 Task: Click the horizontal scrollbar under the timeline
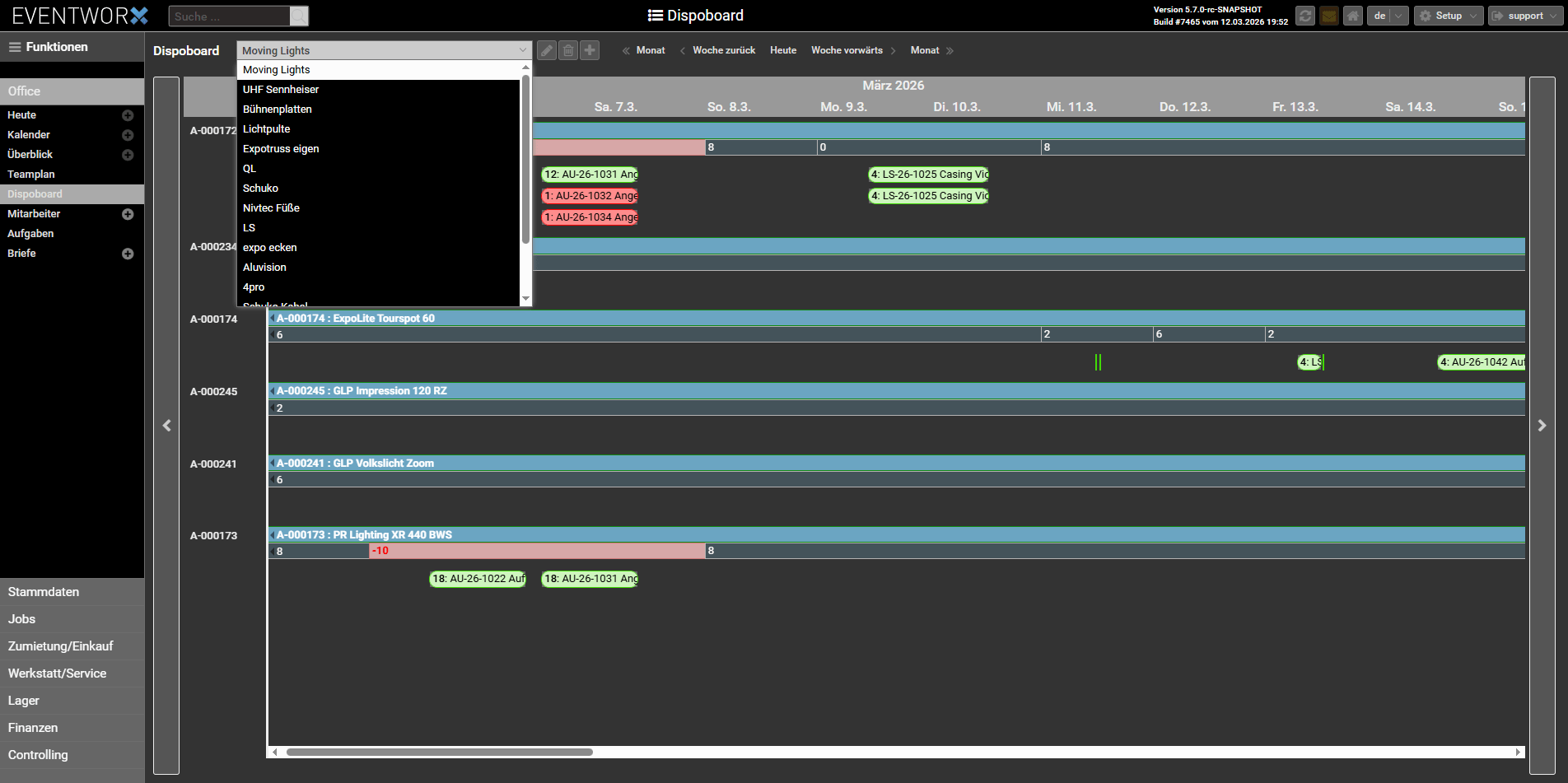pos(439,752)
